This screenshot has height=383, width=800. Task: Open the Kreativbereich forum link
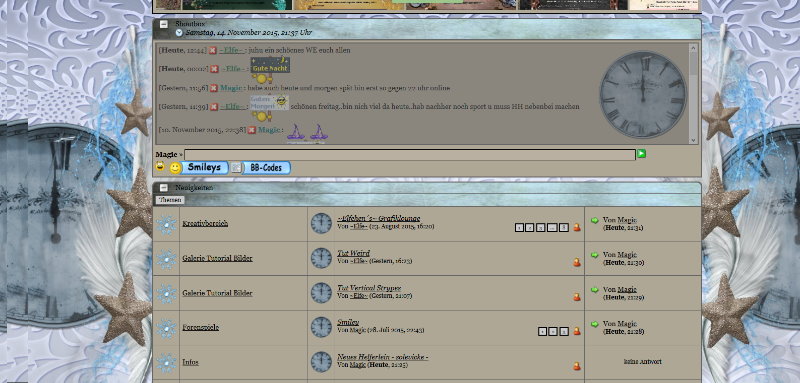pyautogui.click(x=205, y=223)
